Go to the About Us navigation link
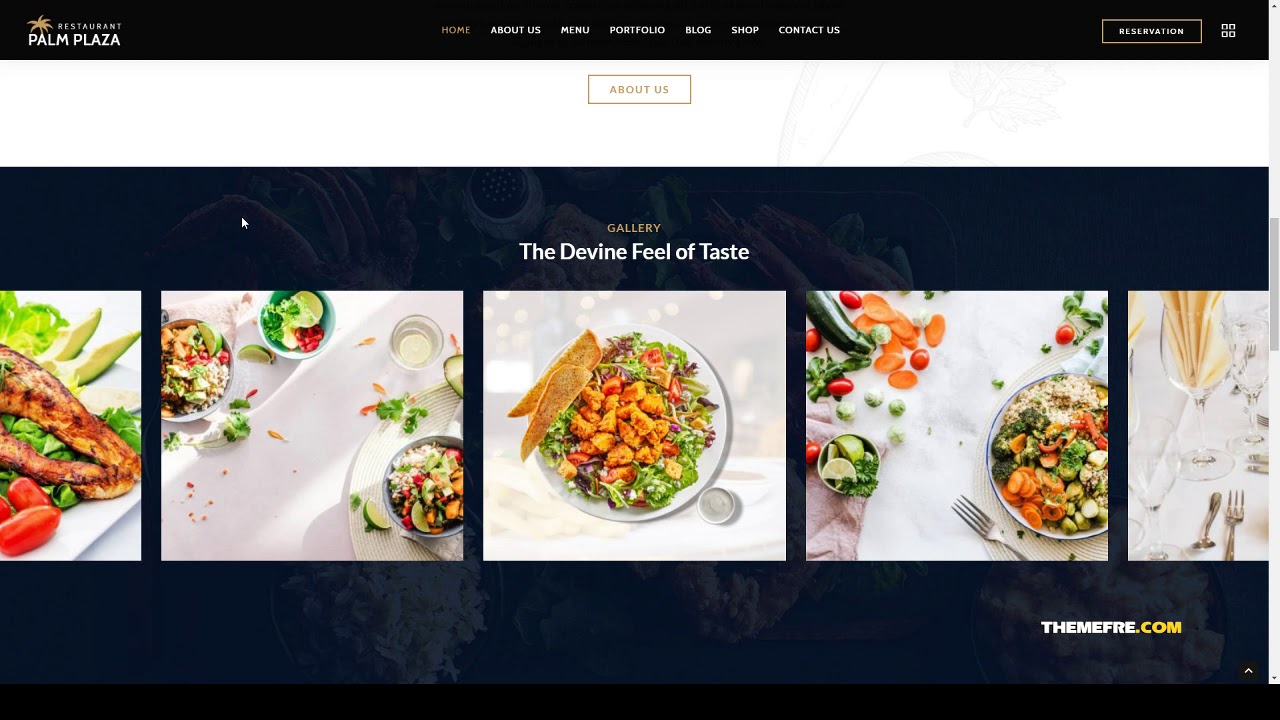Image resolution: width=1280 pixels, height=720 pixels. tap(516, 30)
